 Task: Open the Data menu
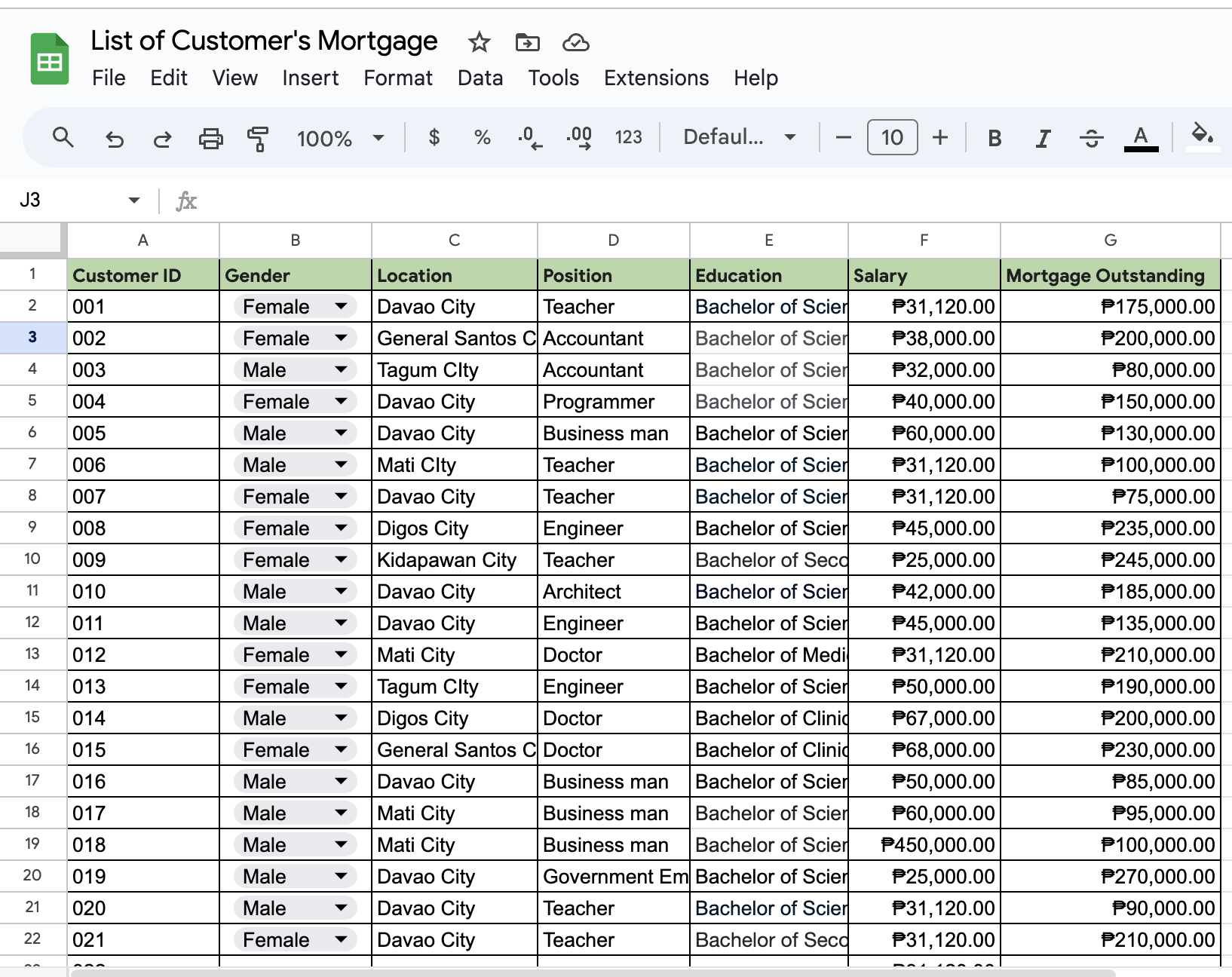click(480, 78)
